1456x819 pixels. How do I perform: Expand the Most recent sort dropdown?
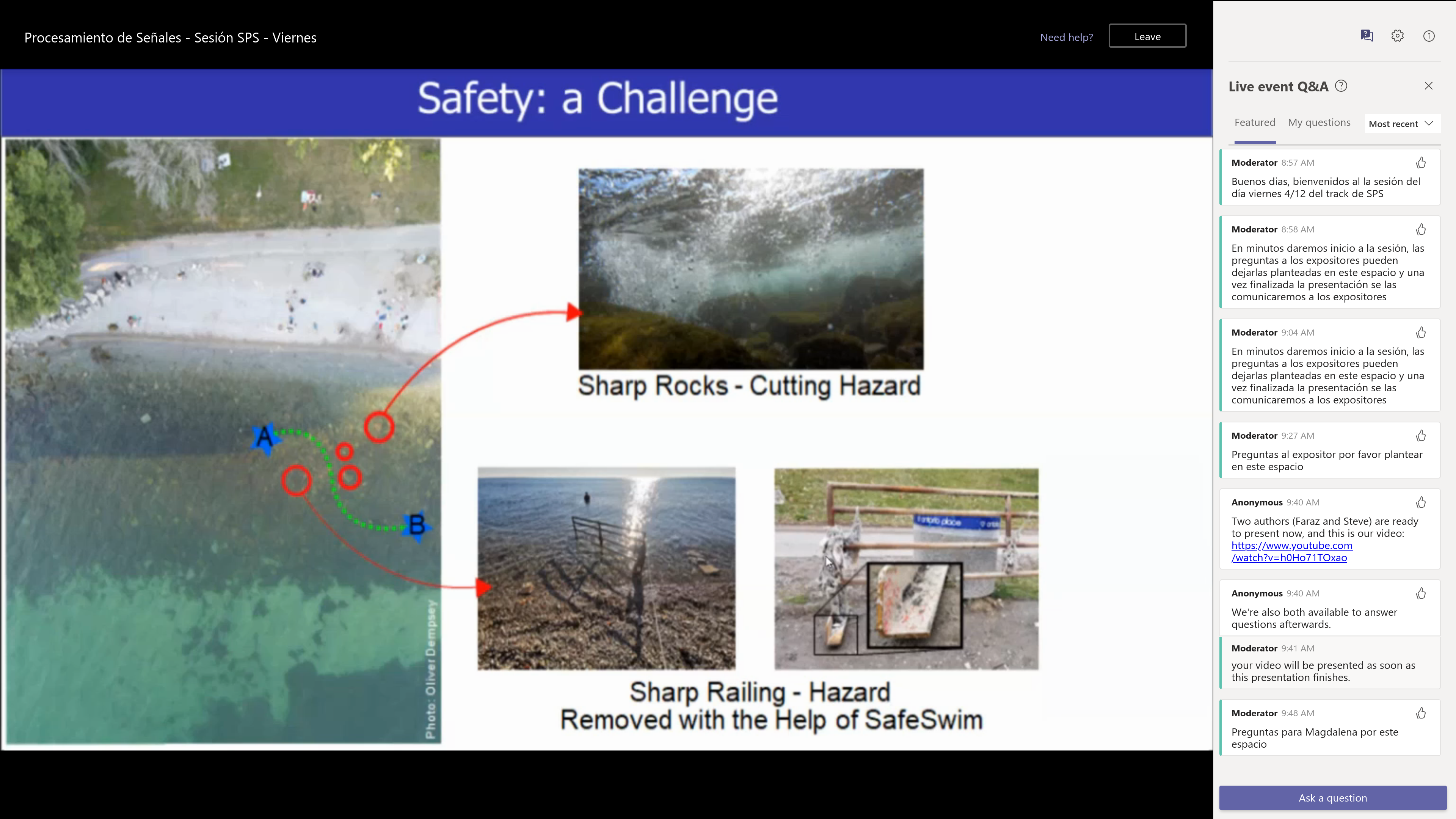coord(1401,124)
